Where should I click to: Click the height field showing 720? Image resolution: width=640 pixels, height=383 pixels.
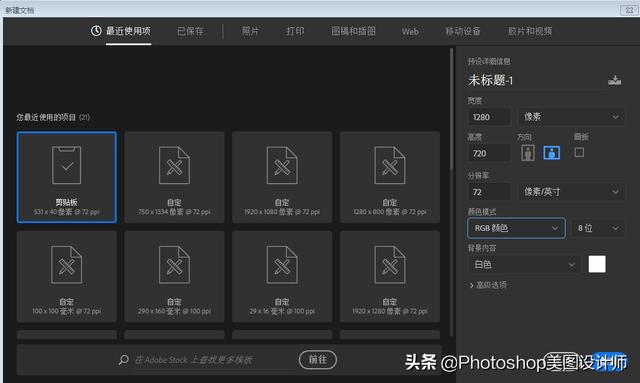489,154
